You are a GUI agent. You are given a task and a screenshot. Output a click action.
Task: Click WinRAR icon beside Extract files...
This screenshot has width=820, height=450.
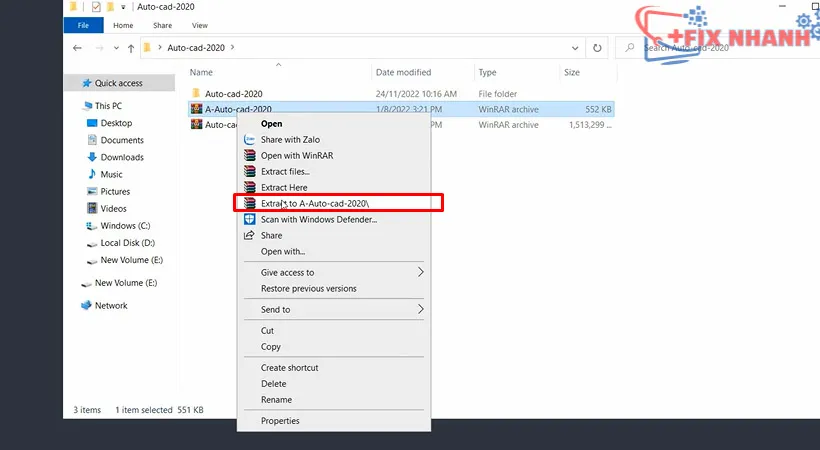[x=249, y=172]
